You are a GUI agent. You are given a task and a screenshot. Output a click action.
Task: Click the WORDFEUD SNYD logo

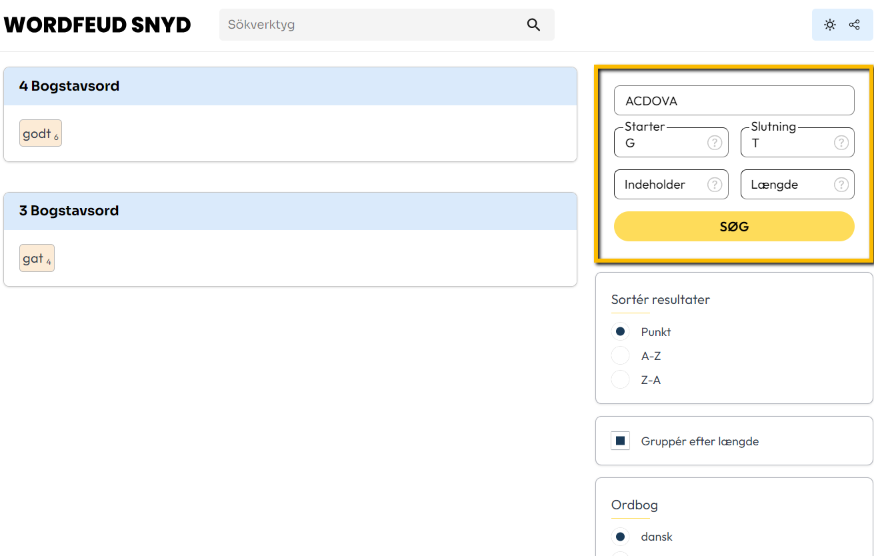98,25
